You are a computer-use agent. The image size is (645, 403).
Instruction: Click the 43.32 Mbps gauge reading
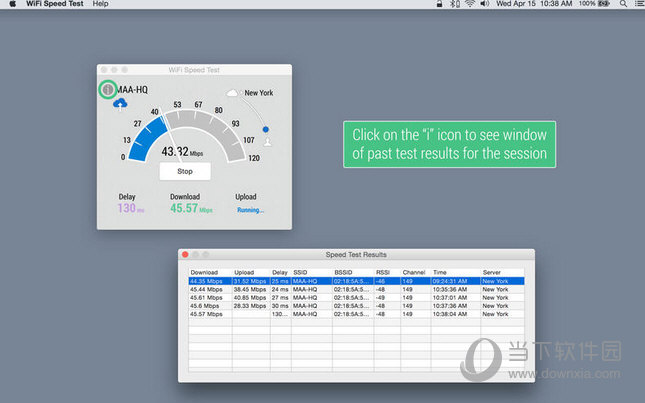(182, 152)
